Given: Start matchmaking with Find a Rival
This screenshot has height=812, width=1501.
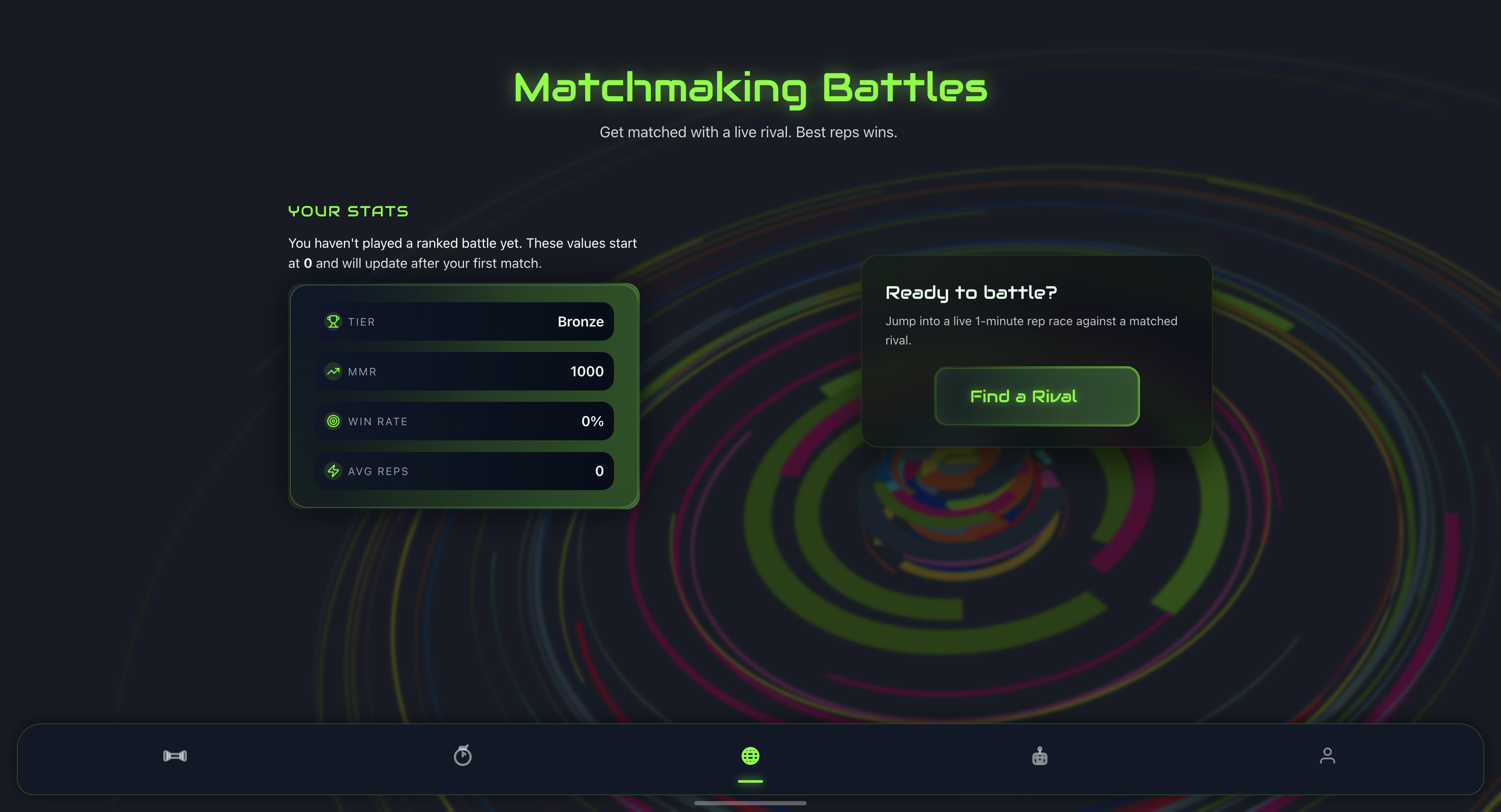Looking at the screenshot, I should (x=1037, y=396).
